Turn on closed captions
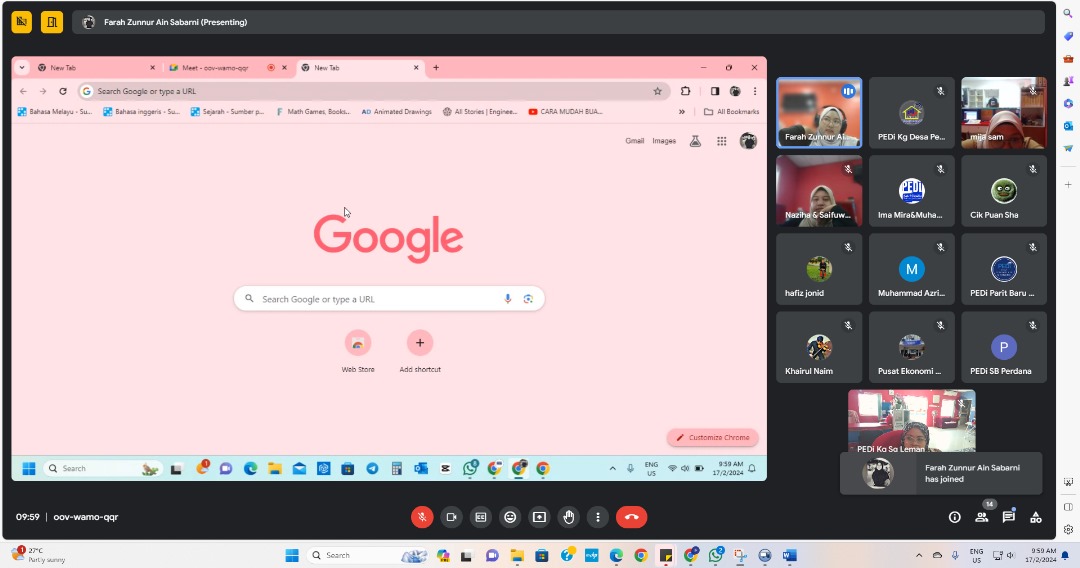Viewport: 1080px width, 568px height. tap(481, 517)
